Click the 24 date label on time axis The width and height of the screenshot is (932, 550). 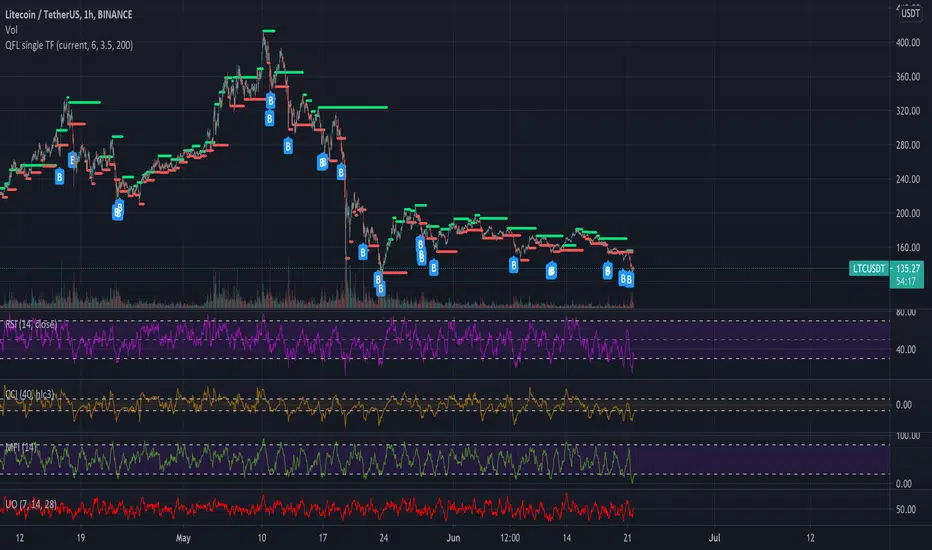tap(384, 538)
